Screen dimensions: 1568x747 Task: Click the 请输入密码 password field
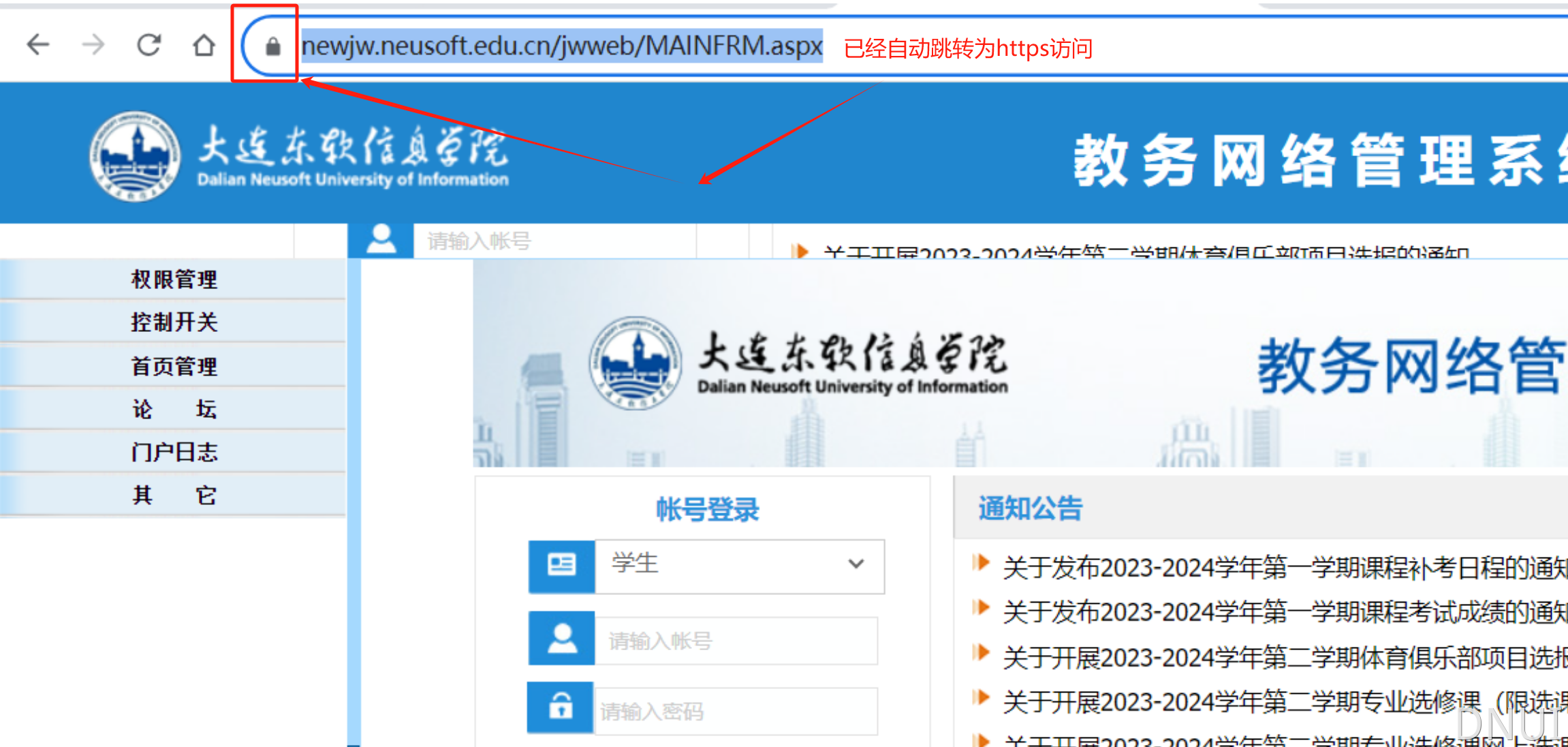[736, 712]
